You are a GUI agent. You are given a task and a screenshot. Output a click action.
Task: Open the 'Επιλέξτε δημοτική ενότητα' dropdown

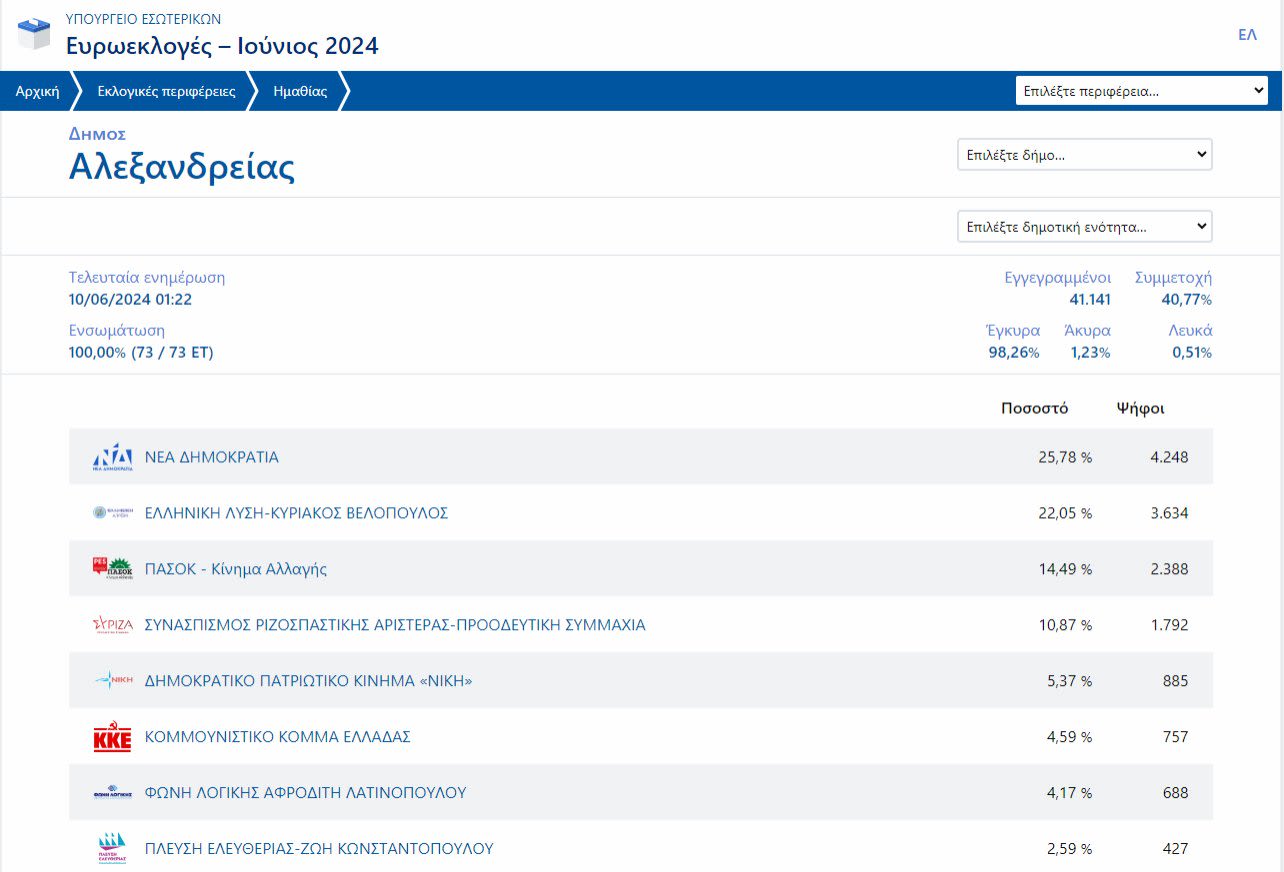click(x=1084, y=227)
